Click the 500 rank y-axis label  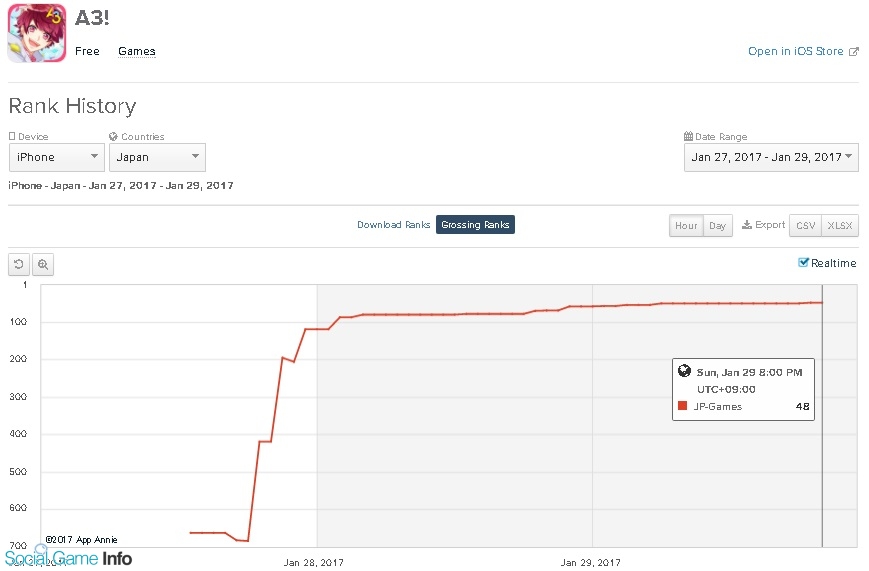click(18, 472)
